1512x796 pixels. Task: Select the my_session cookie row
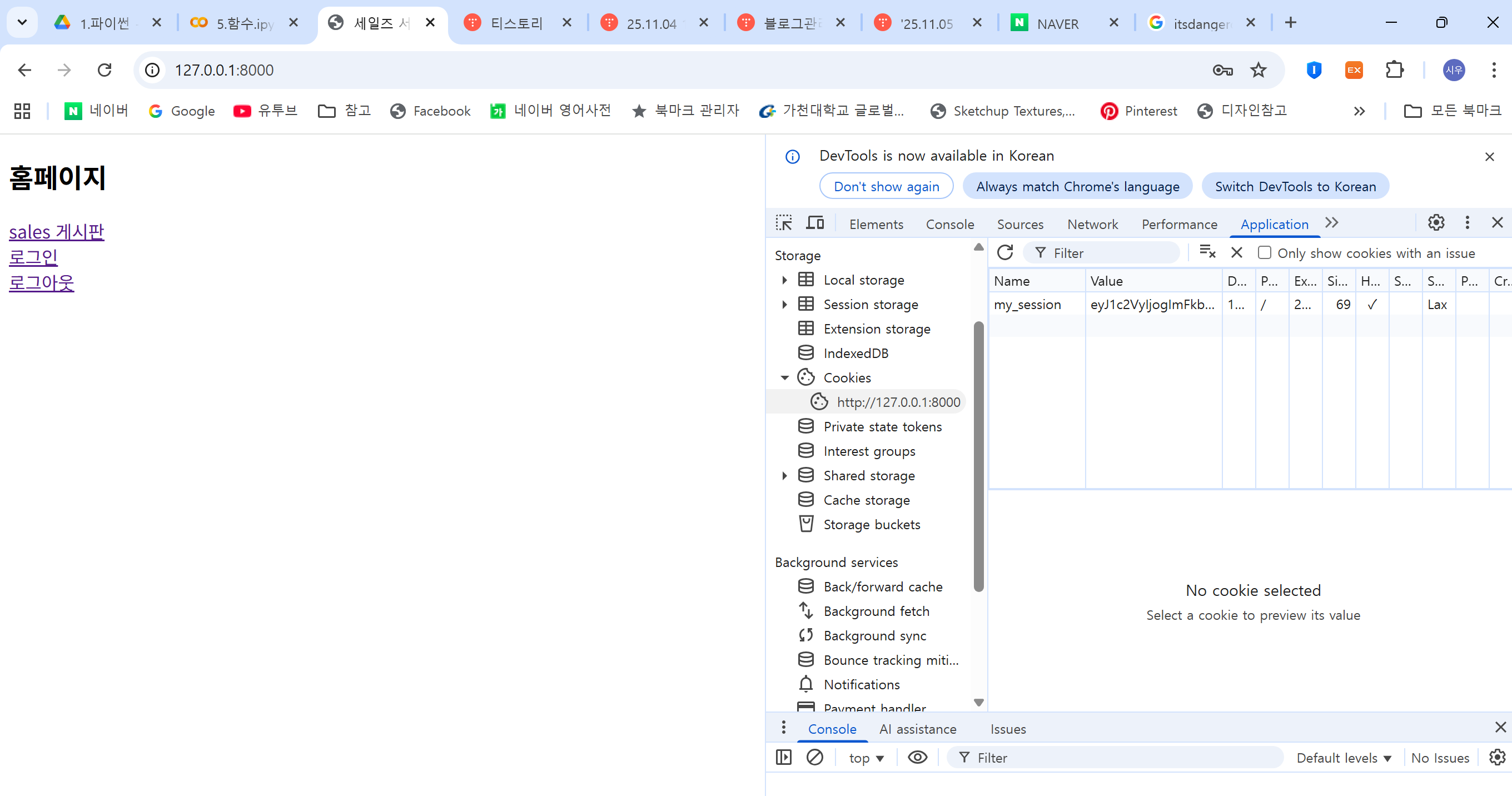click(1027, 305)
